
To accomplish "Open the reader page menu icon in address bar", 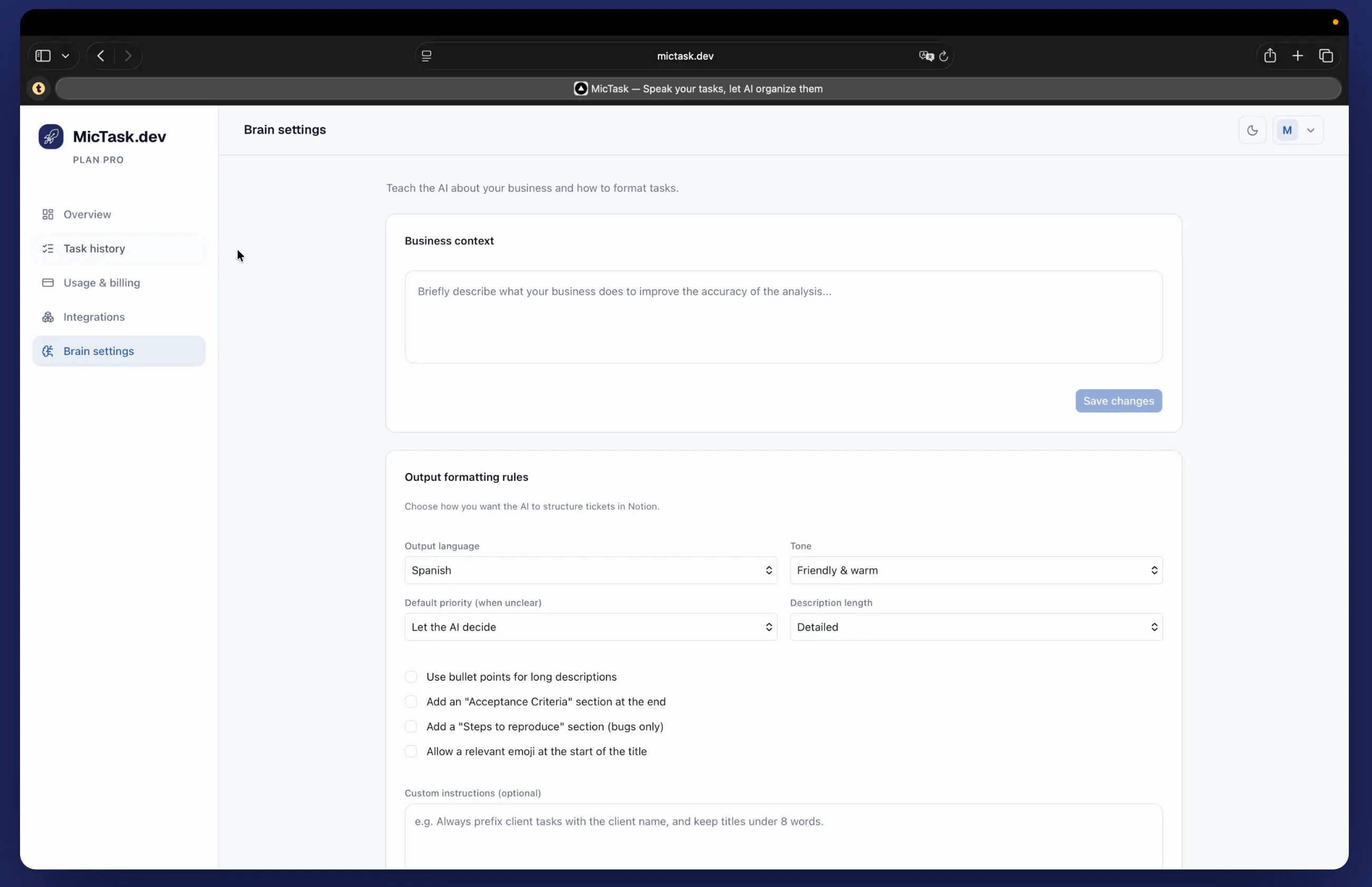I will coord(426,56).
